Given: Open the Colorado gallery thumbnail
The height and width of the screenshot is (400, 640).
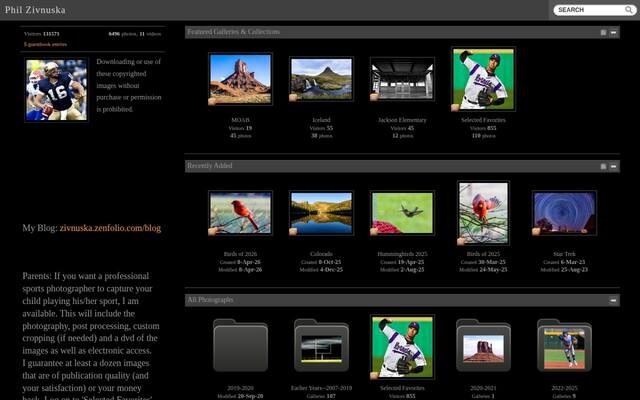Looking at the screenshot, I should coord(321,213).
